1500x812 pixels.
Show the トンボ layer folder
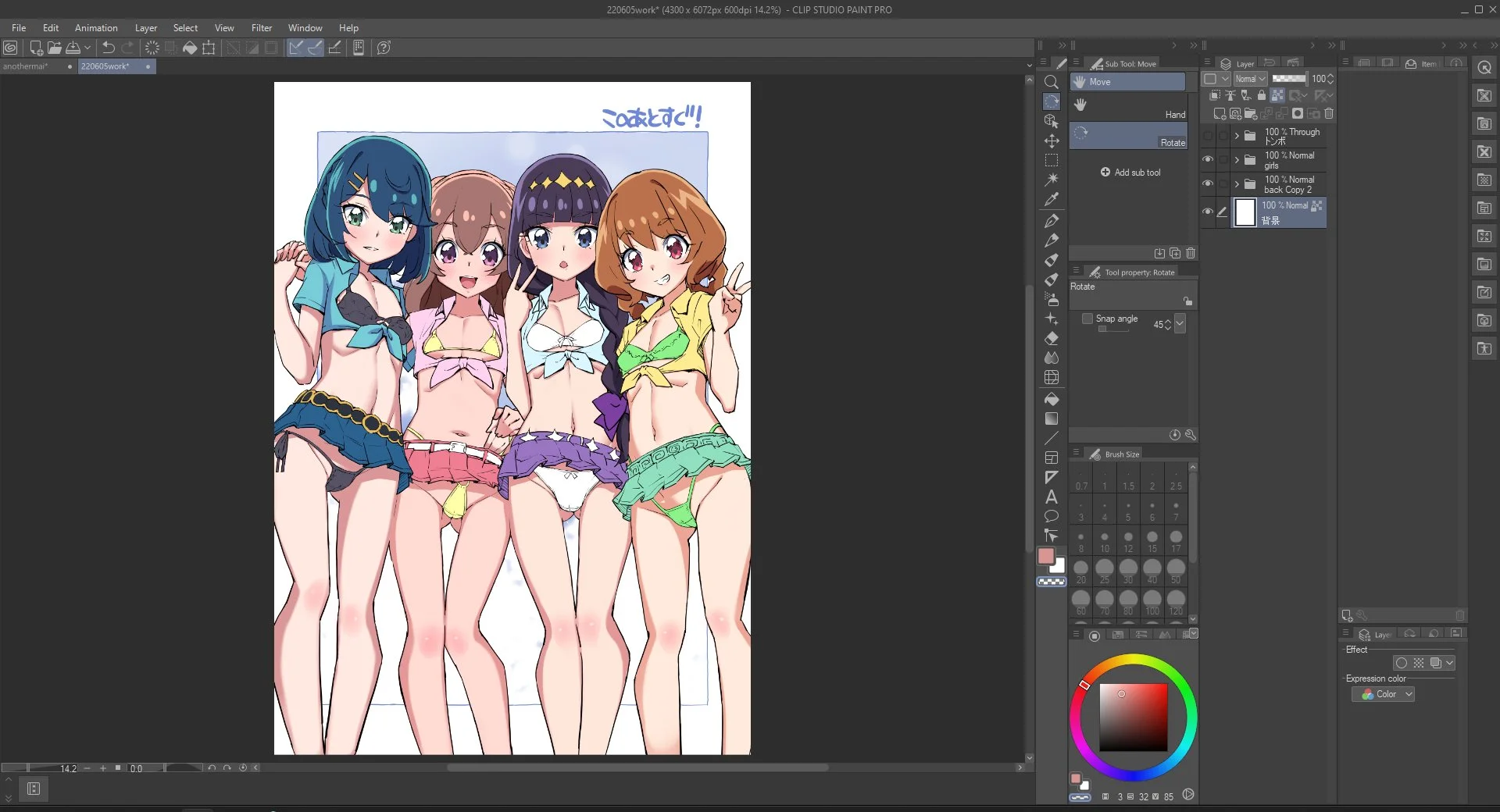[1208, 136]
